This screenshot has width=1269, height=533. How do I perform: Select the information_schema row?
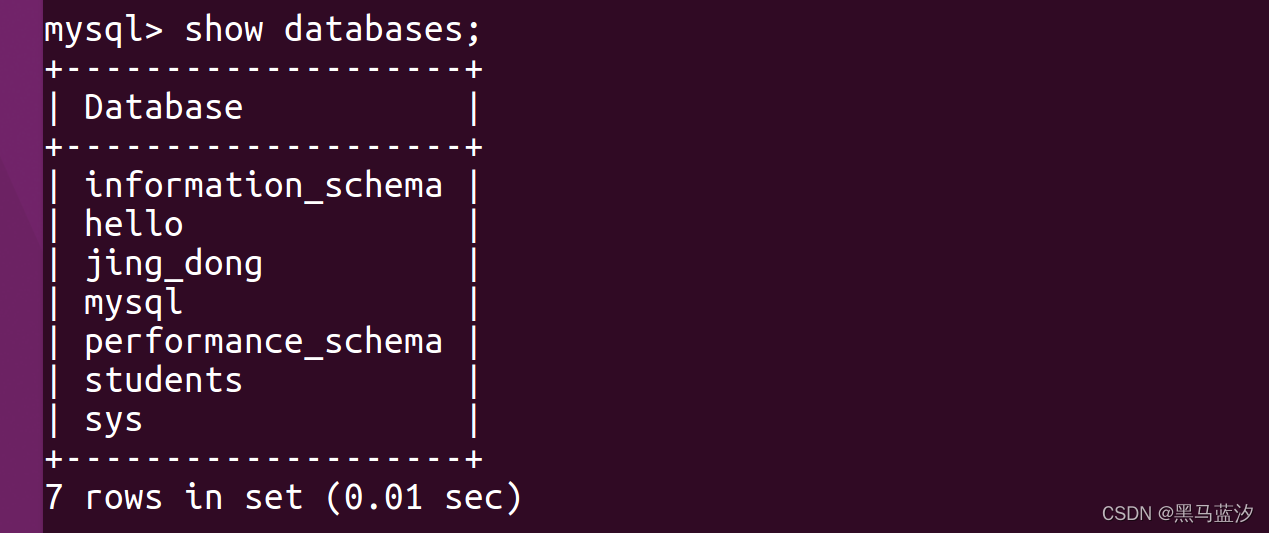pyautogui.click(x=263, y=185)
